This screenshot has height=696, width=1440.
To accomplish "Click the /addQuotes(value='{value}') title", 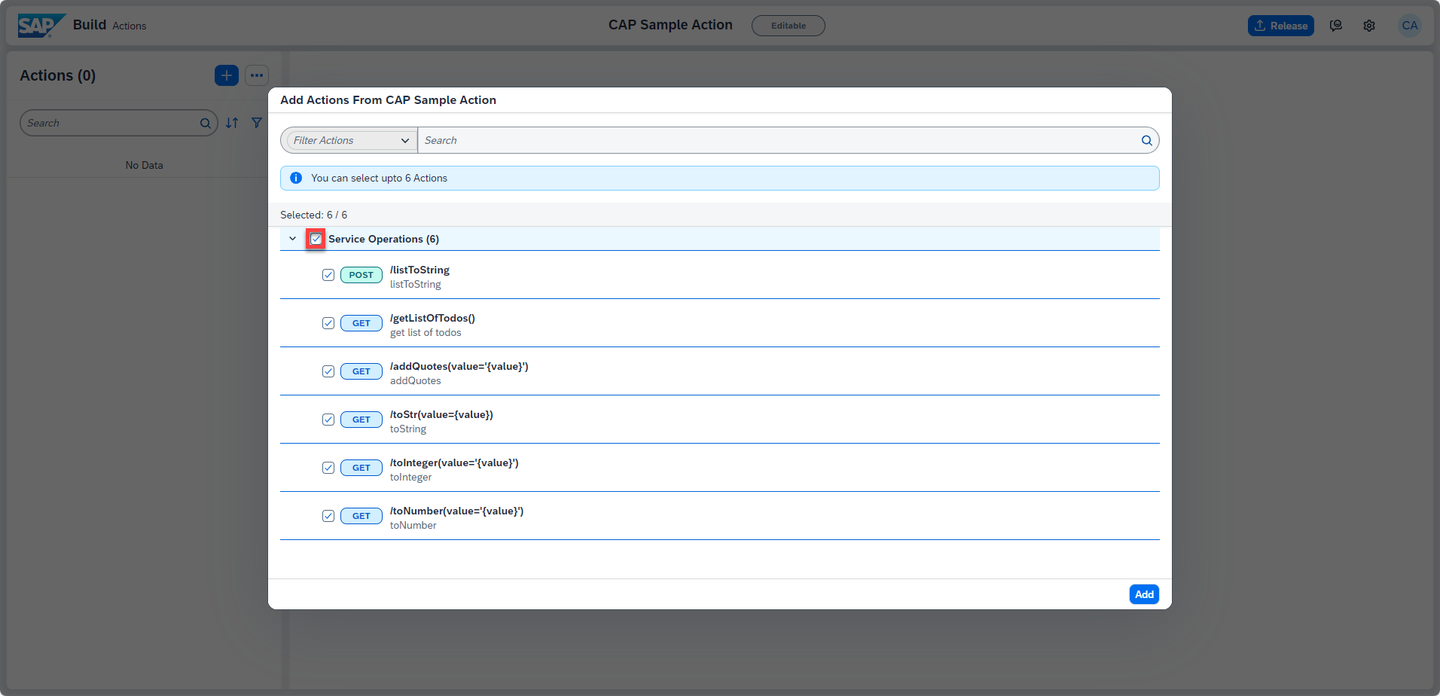I will click(459, 366).
